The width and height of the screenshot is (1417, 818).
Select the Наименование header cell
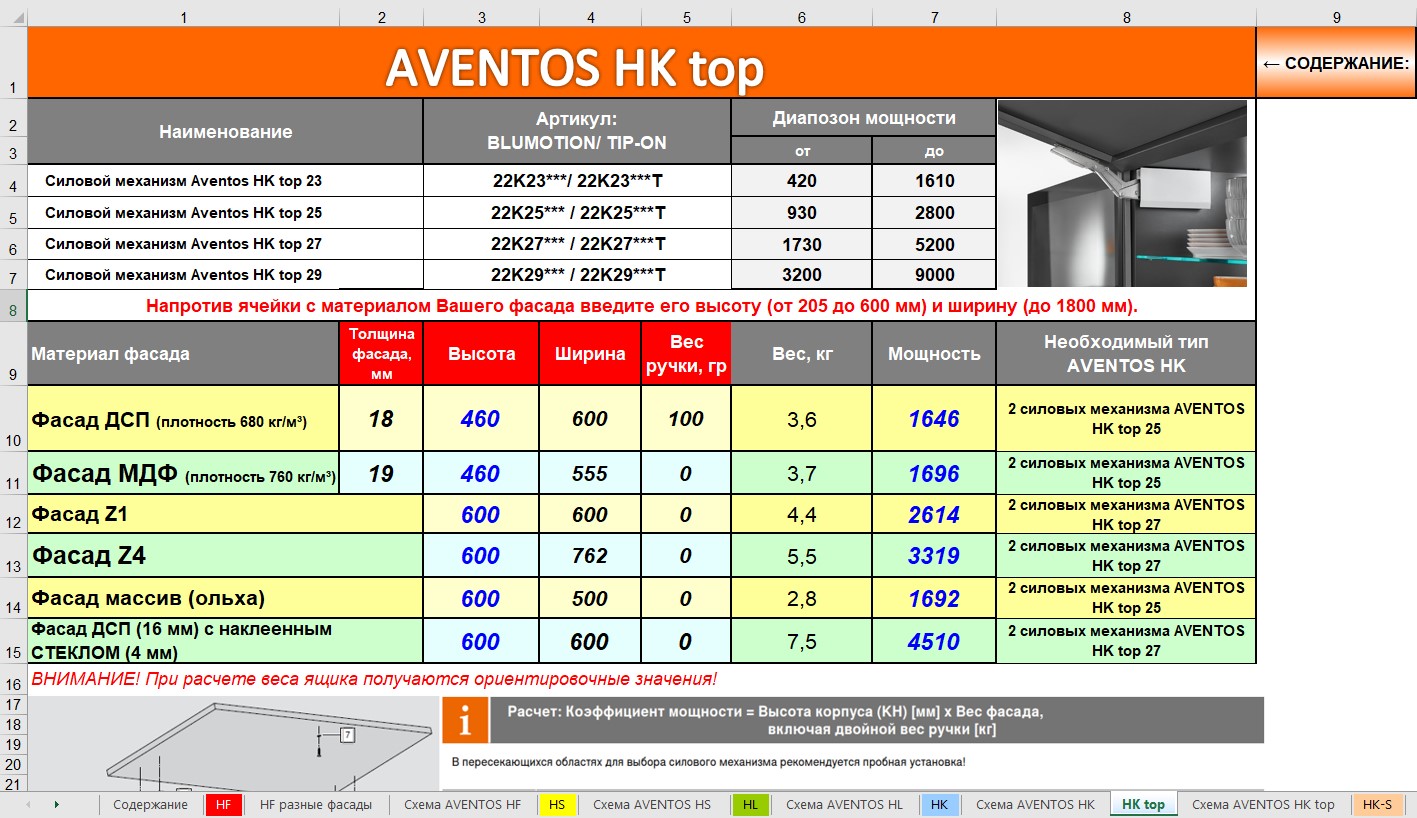tap(225, 132)
